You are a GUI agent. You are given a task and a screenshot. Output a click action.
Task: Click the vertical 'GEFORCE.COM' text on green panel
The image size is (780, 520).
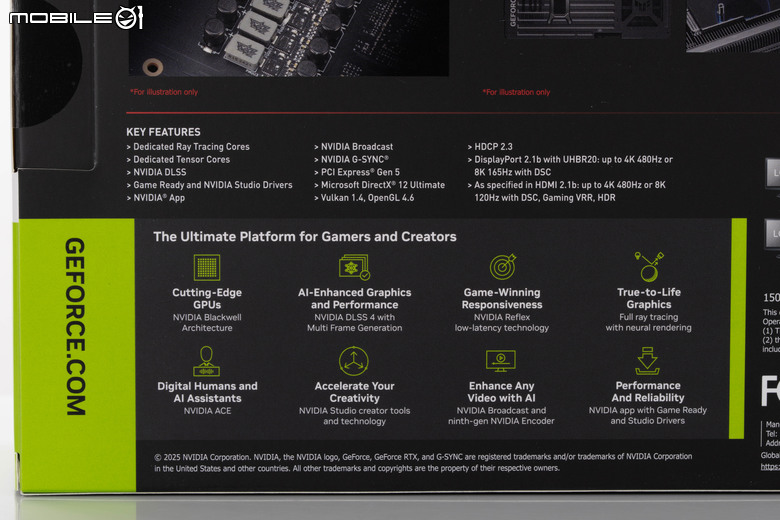[x=76, y=326]
